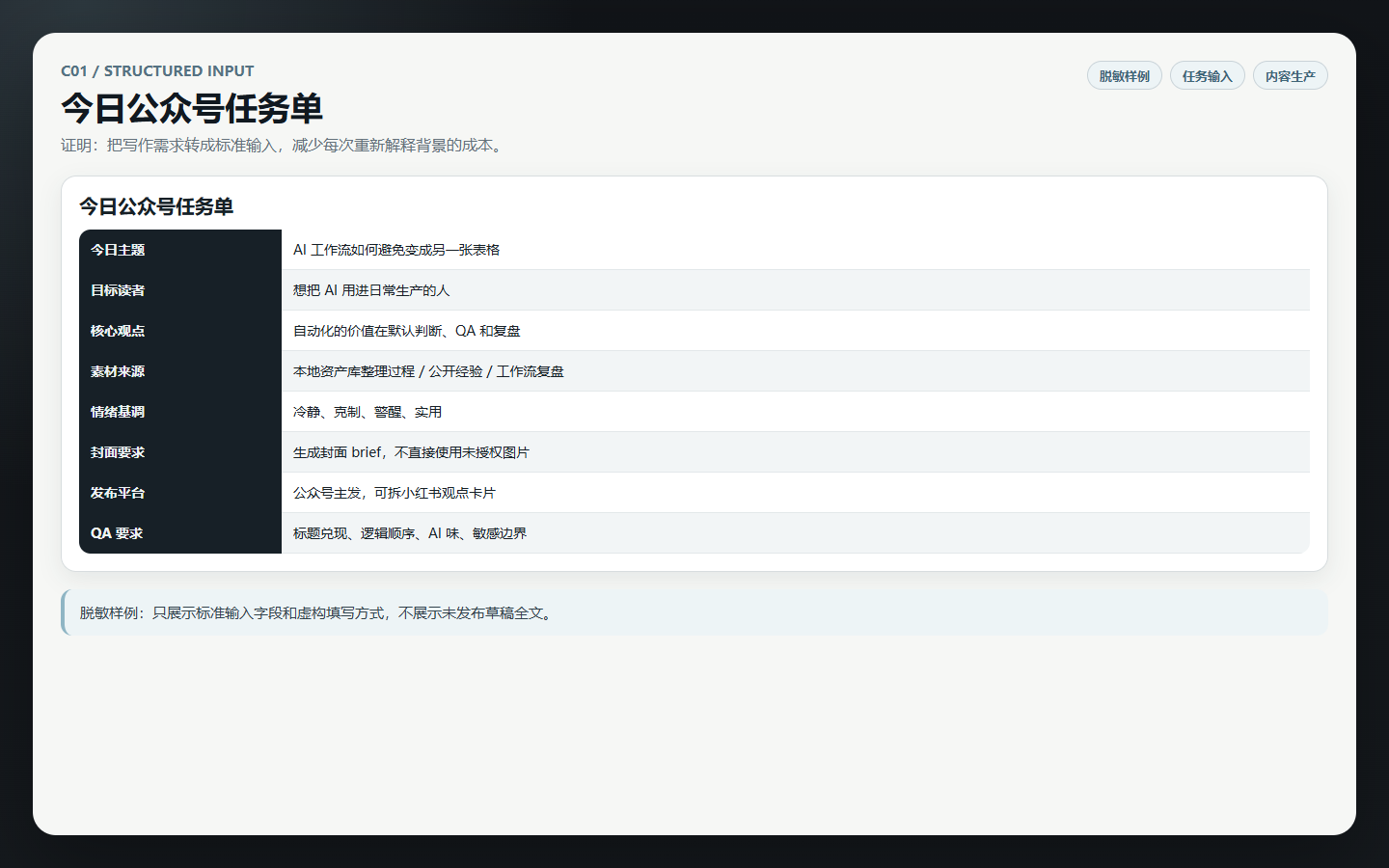Open the 内容生产 tag pill
This screenshot has height=868, width=1389.
pos(1290,76)
